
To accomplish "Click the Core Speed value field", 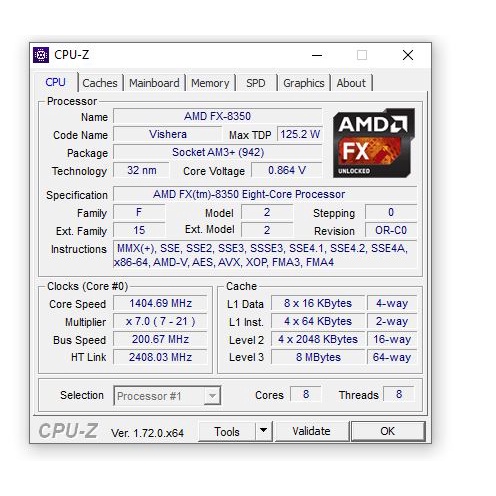I will (160, 303).
